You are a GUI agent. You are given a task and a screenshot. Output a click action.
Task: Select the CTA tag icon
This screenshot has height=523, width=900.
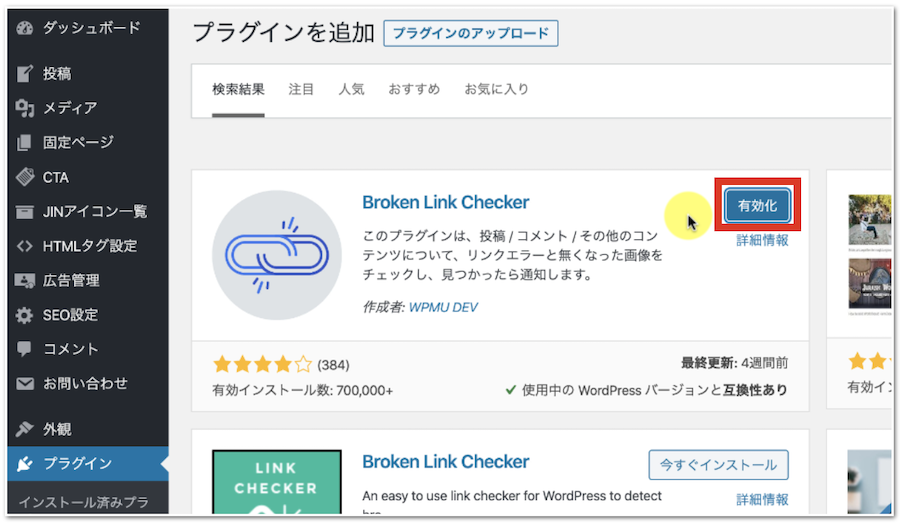tap(25, 177)
